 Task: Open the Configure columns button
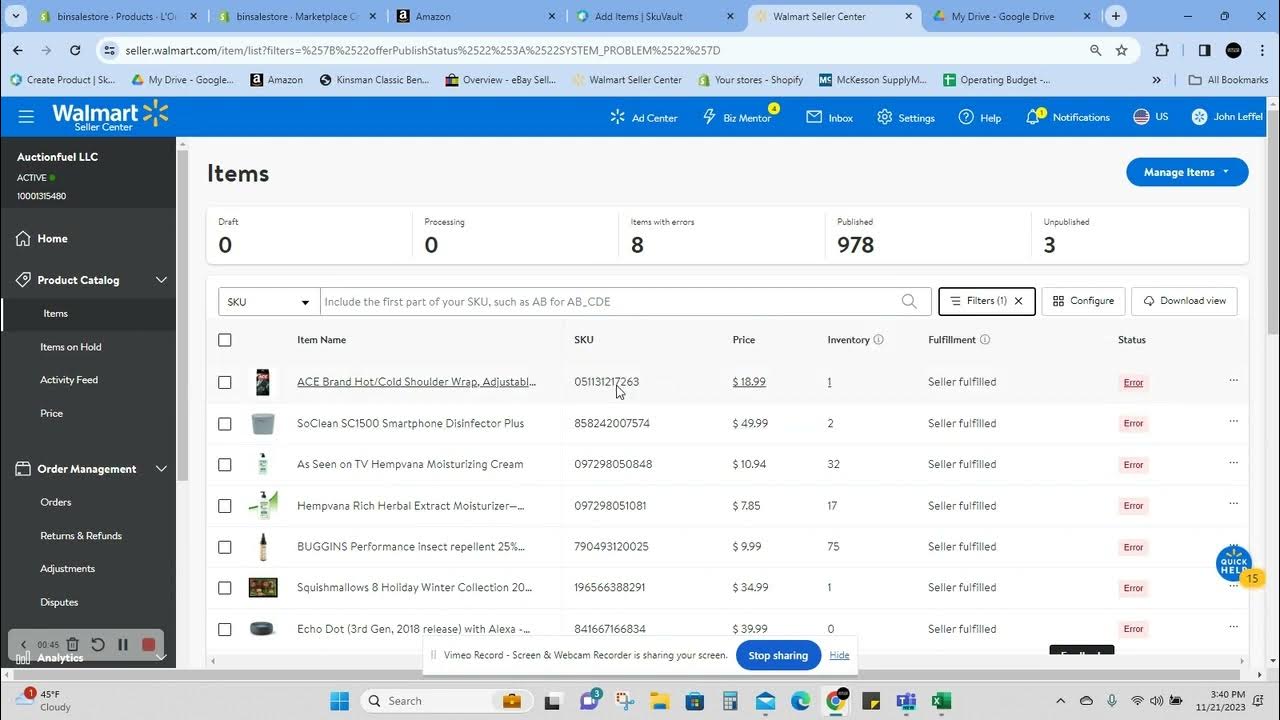point(1083,301)
